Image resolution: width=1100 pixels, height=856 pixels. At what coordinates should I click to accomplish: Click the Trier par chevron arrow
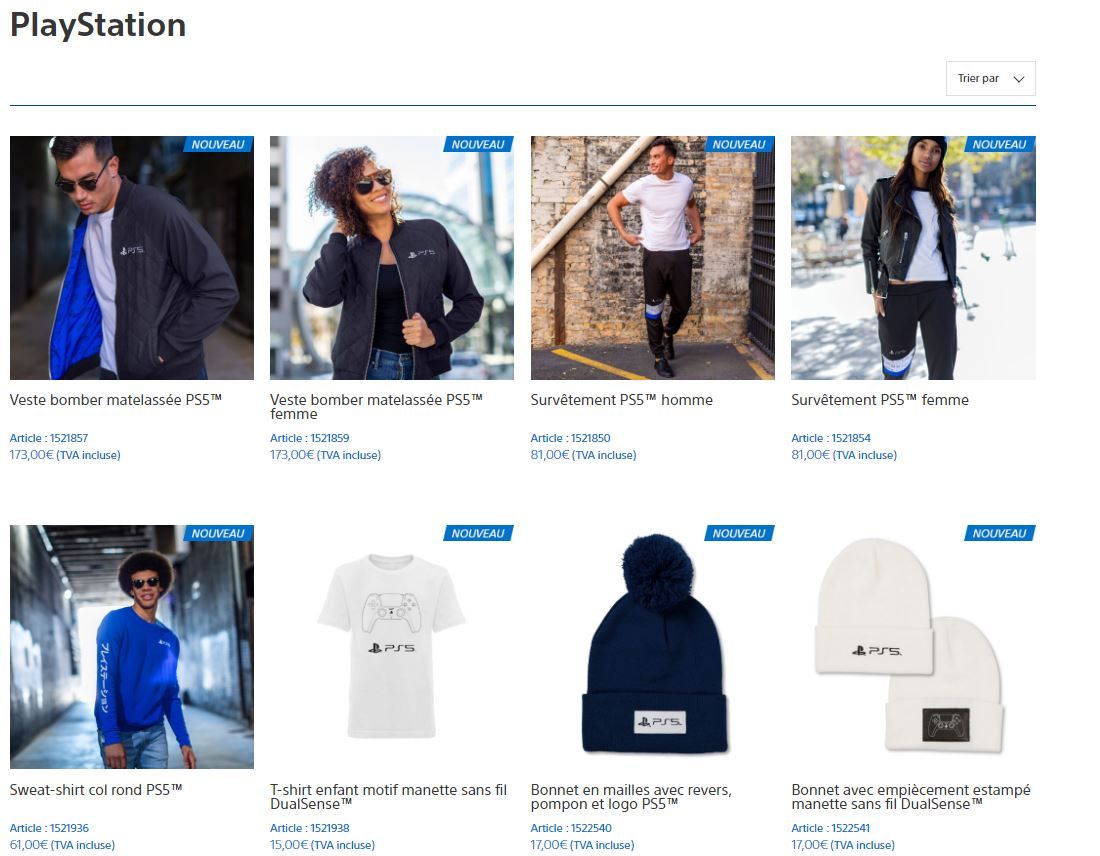point(1019,79)
